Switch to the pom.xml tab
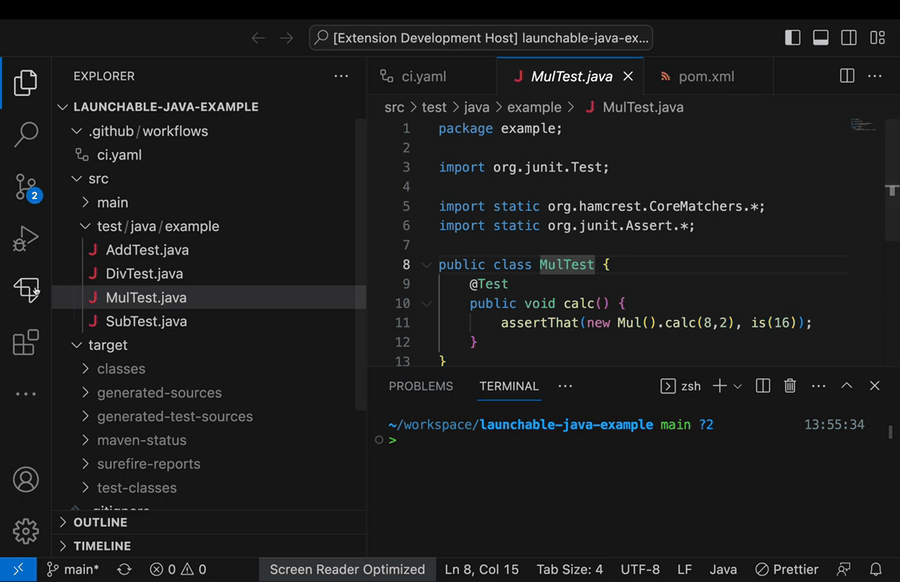Image resolution: width=900 pixels, height=582 pixels. point(707,76)
